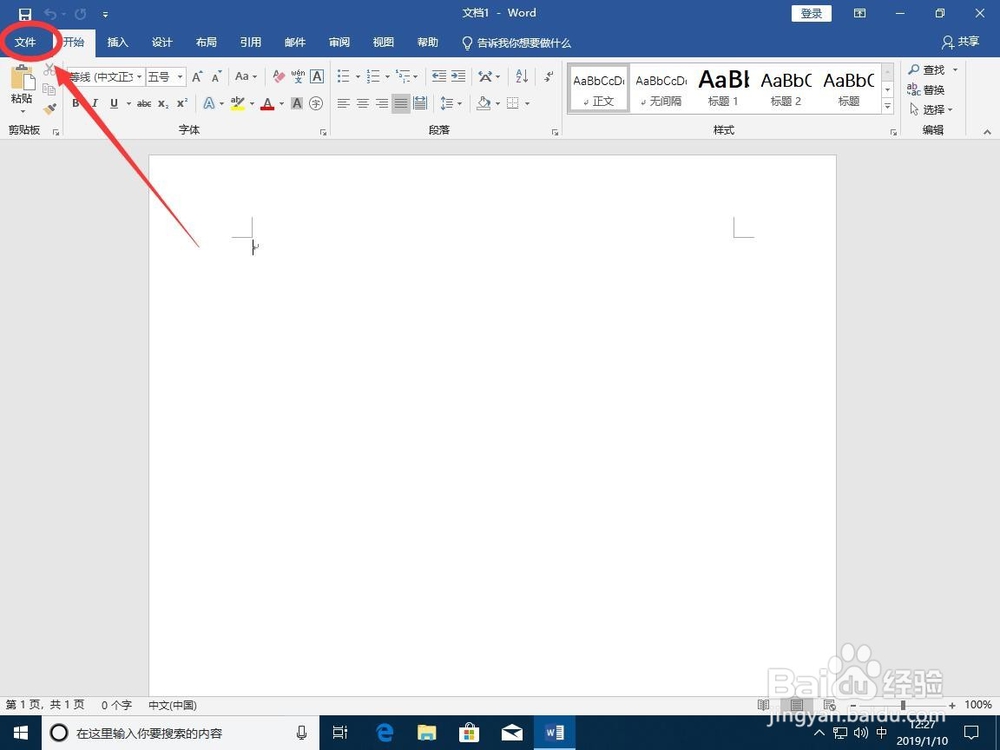Switch to the 设计 tab

[x=162, y=42]
